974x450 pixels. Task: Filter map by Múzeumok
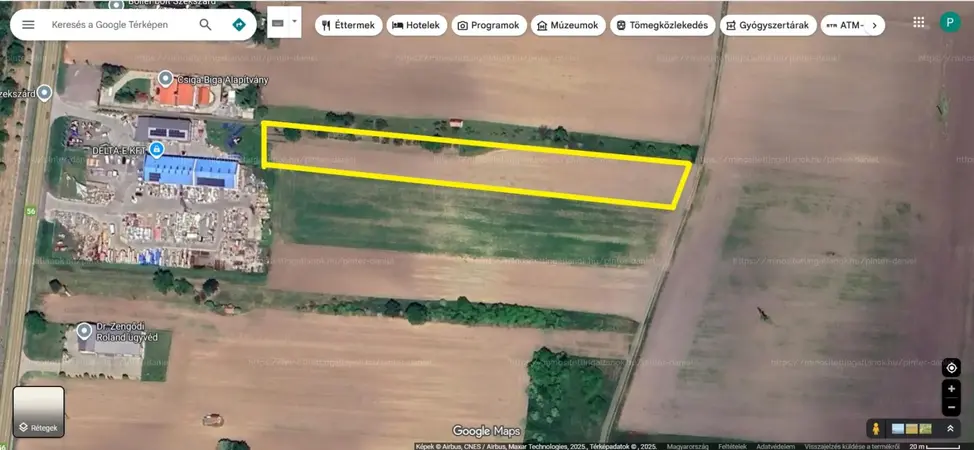pos(569,25)
